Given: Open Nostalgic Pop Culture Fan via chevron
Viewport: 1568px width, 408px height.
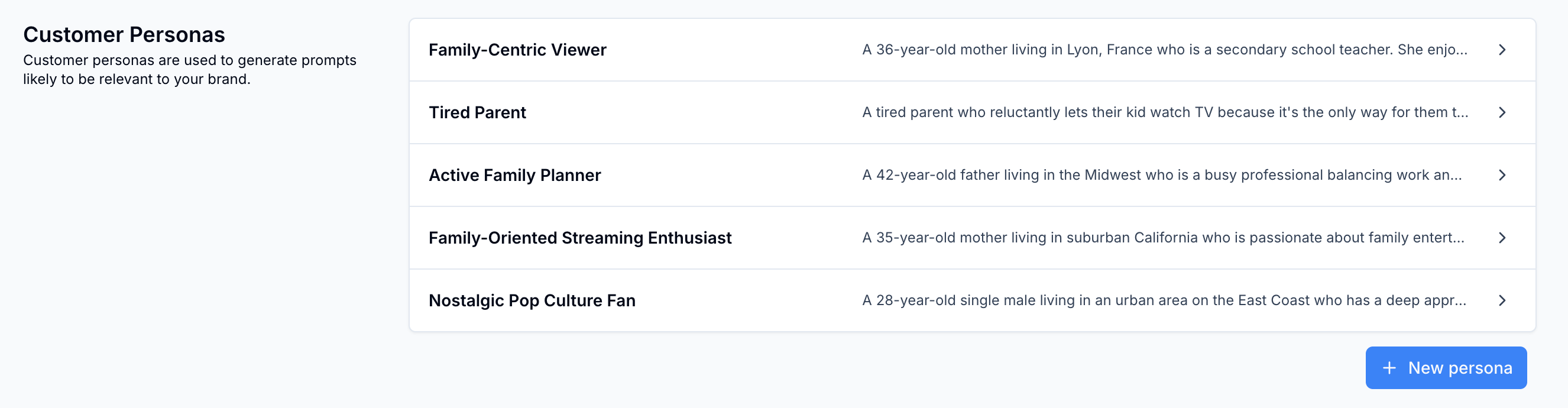Looking at the screenshot, I should [x=1502, y=301].
